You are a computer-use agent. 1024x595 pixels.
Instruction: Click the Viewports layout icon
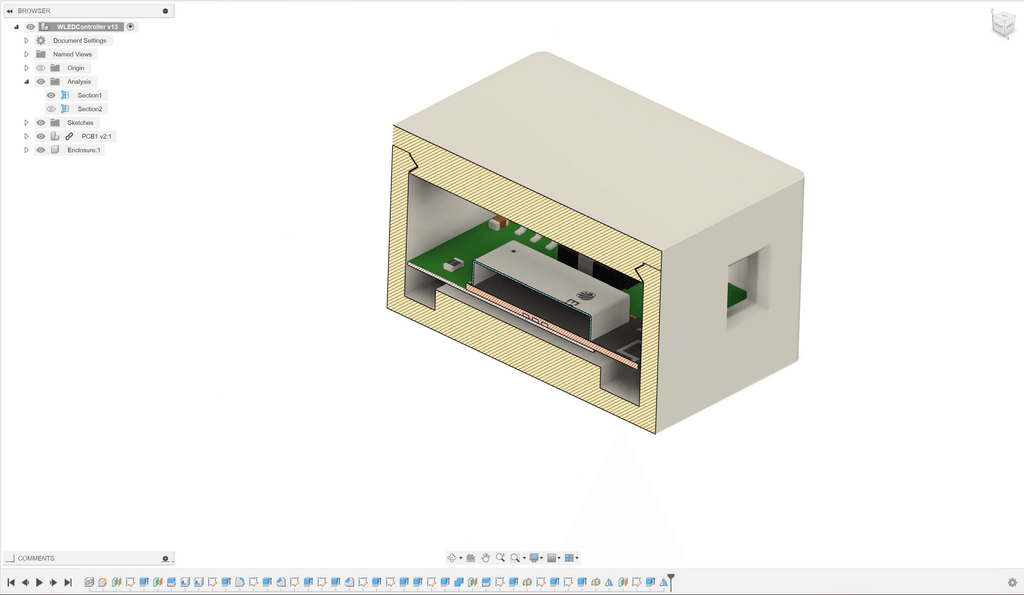point(569,558)
